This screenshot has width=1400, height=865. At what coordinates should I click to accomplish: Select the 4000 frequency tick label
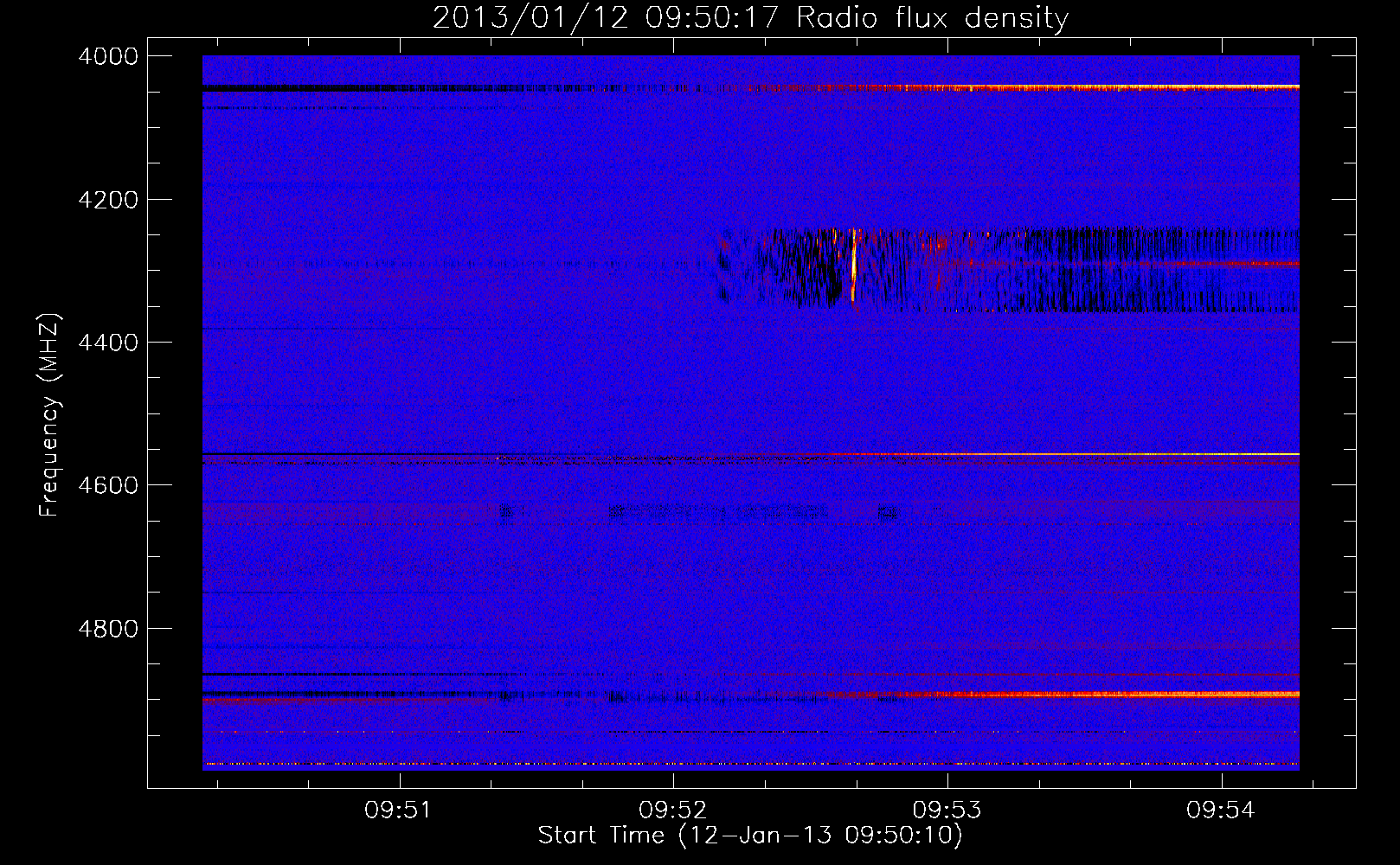coord(108,57)
